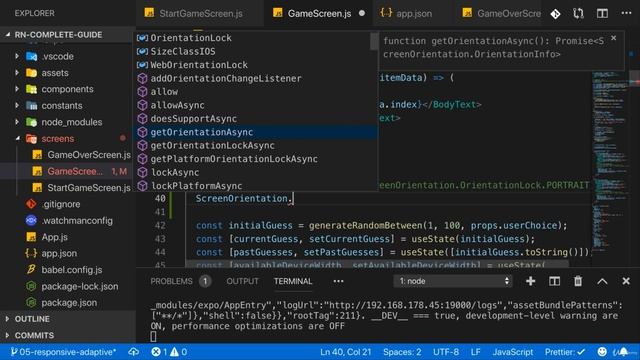
Task: Change LF end of line sequence
Action: (476, 352)
